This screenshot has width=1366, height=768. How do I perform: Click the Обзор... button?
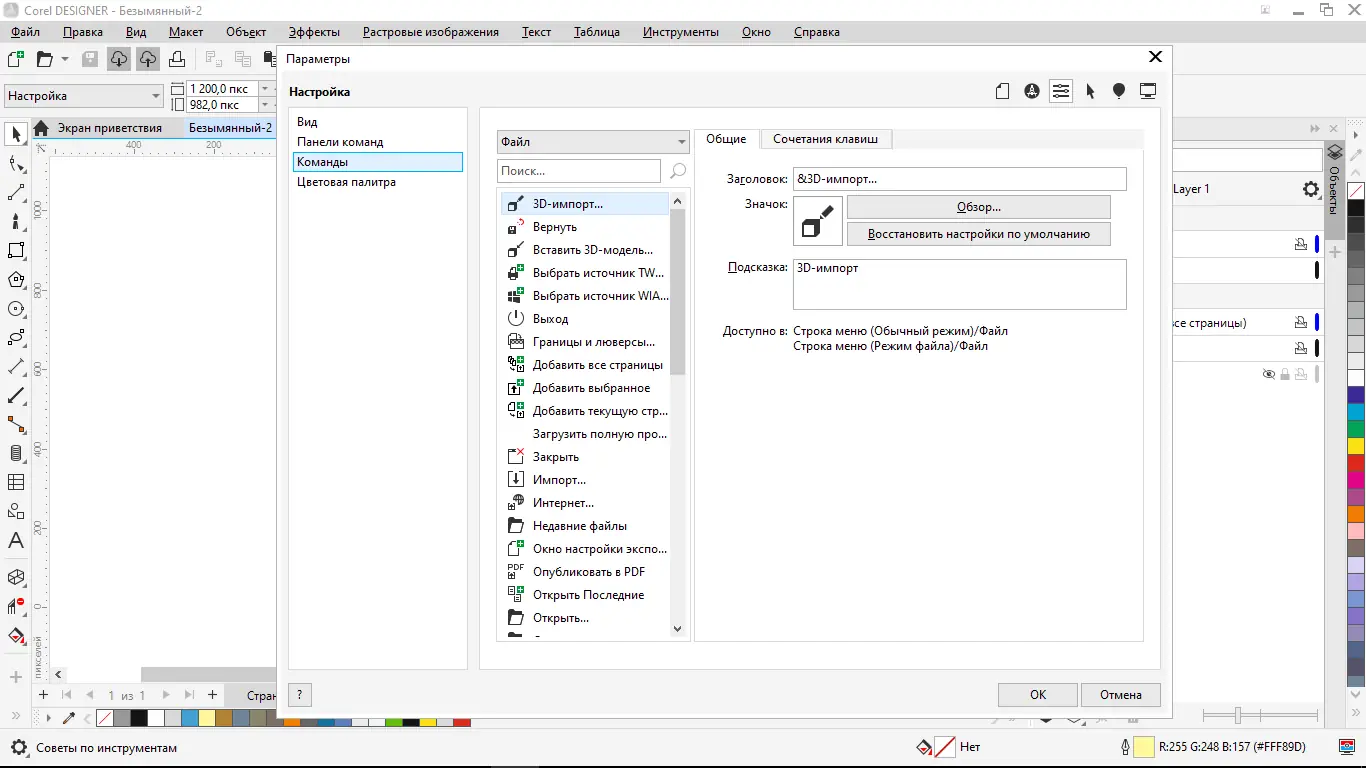click(x=978, y=207)
